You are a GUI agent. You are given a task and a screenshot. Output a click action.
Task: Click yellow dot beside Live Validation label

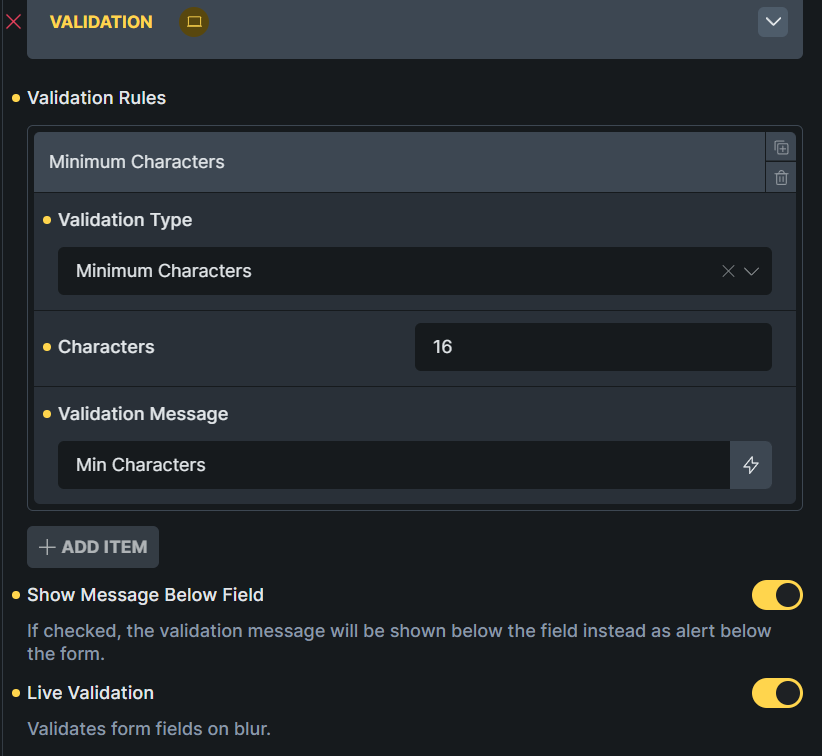pos(16,693)
